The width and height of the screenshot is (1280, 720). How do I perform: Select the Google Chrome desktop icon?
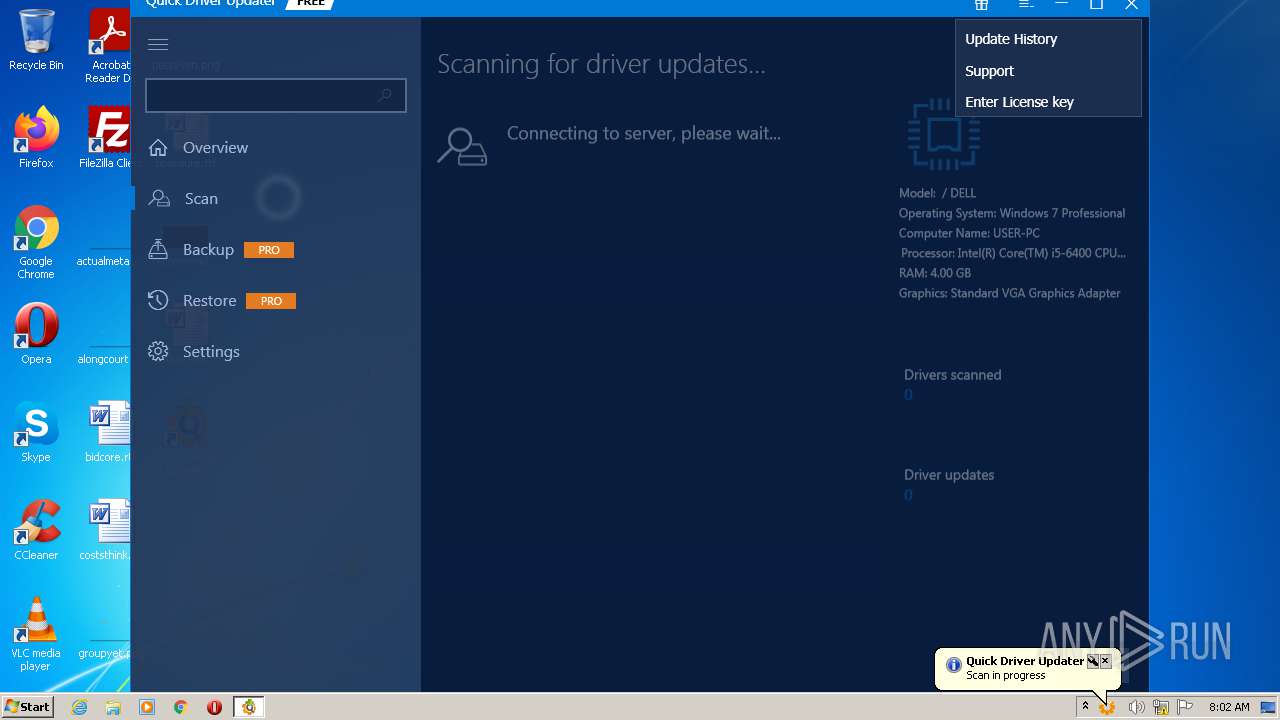[x=36, y=243]
